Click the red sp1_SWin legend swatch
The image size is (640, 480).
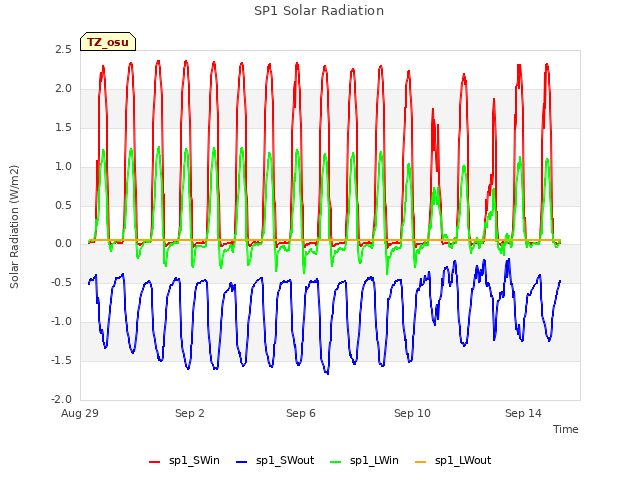[x=155, y=462]
